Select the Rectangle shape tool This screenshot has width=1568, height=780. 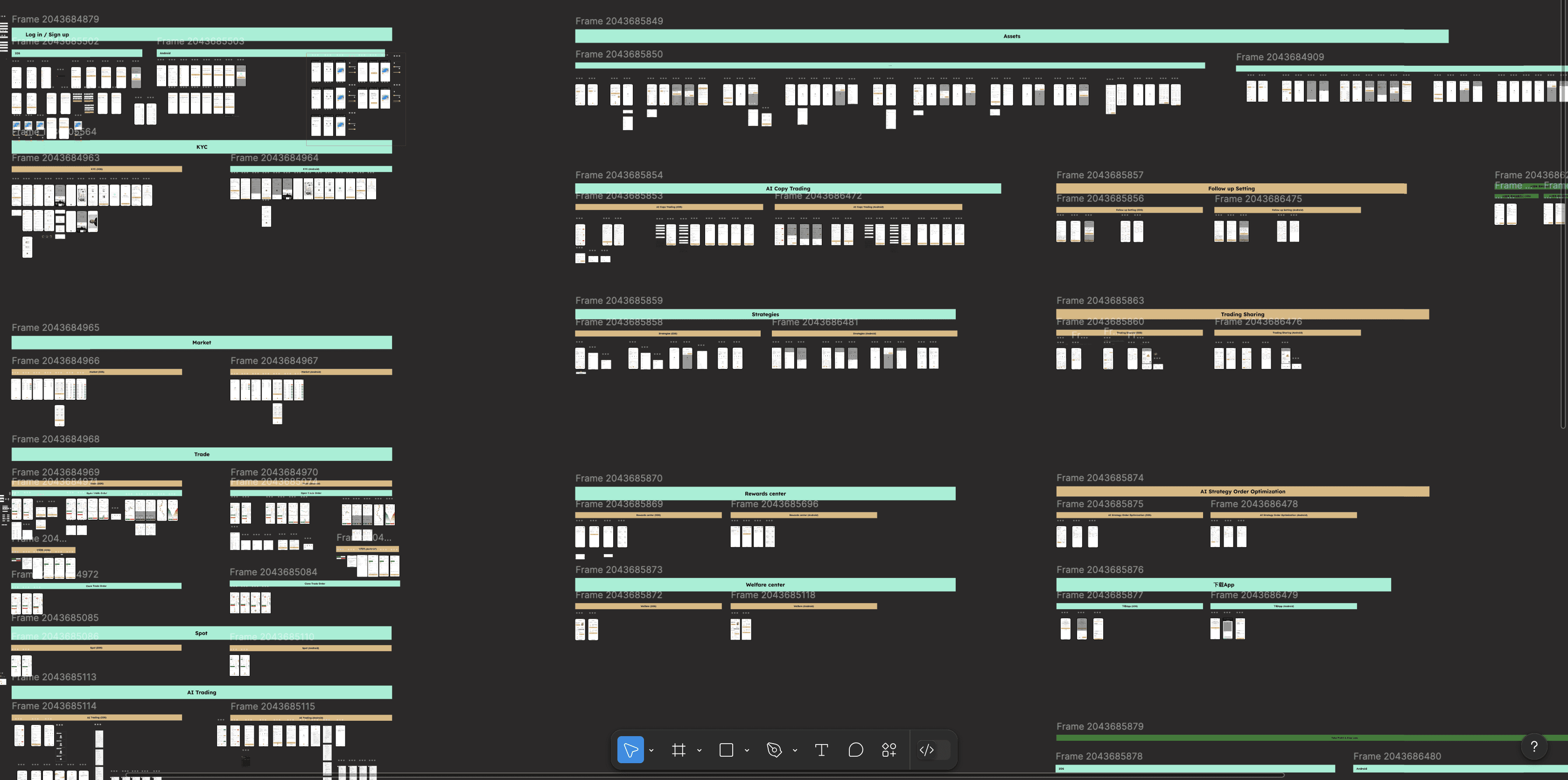(726, 750)
